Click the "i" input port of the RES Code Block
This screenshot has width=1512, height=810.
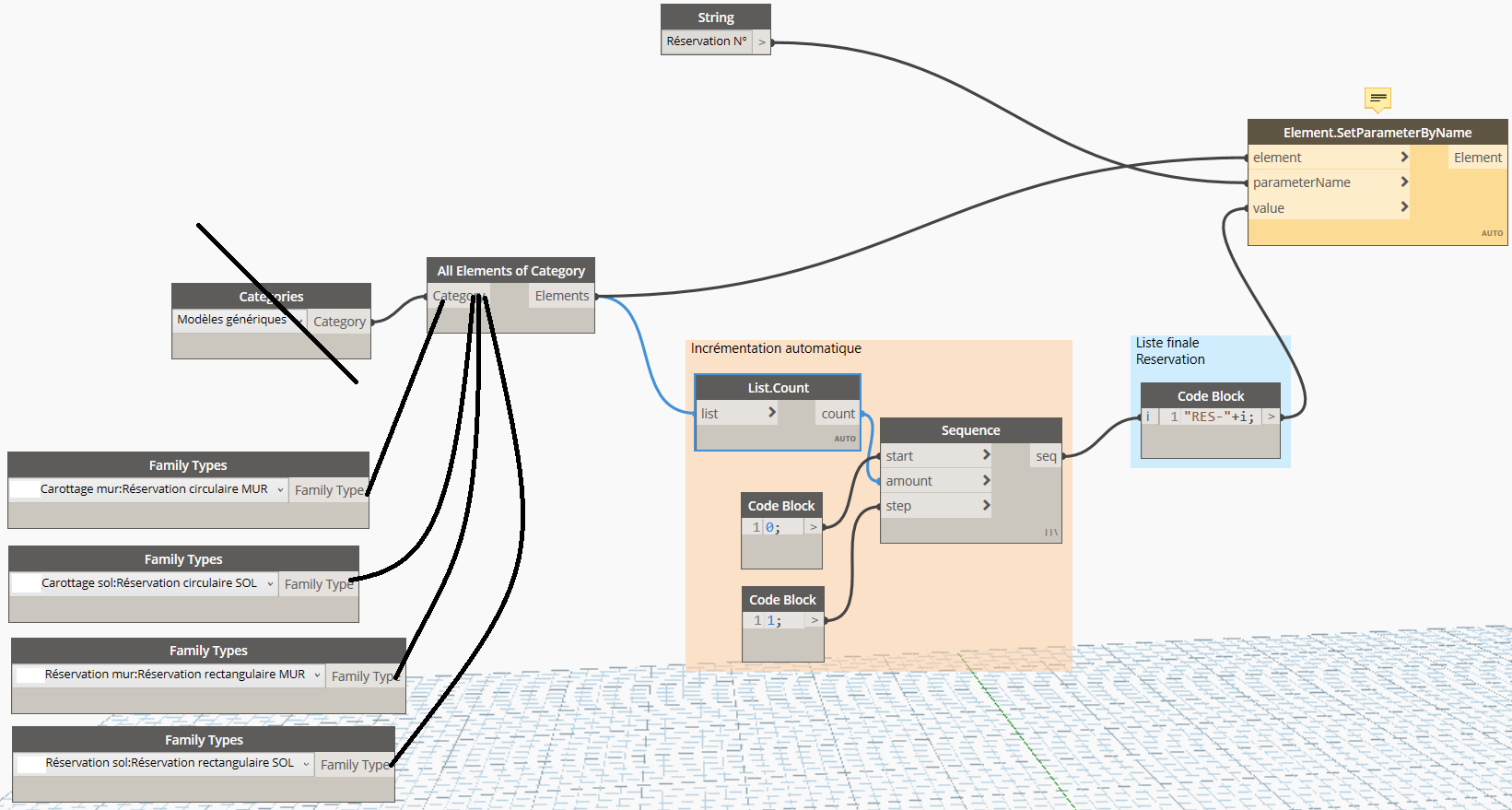pyautogui.click(x=1148, y=417)
